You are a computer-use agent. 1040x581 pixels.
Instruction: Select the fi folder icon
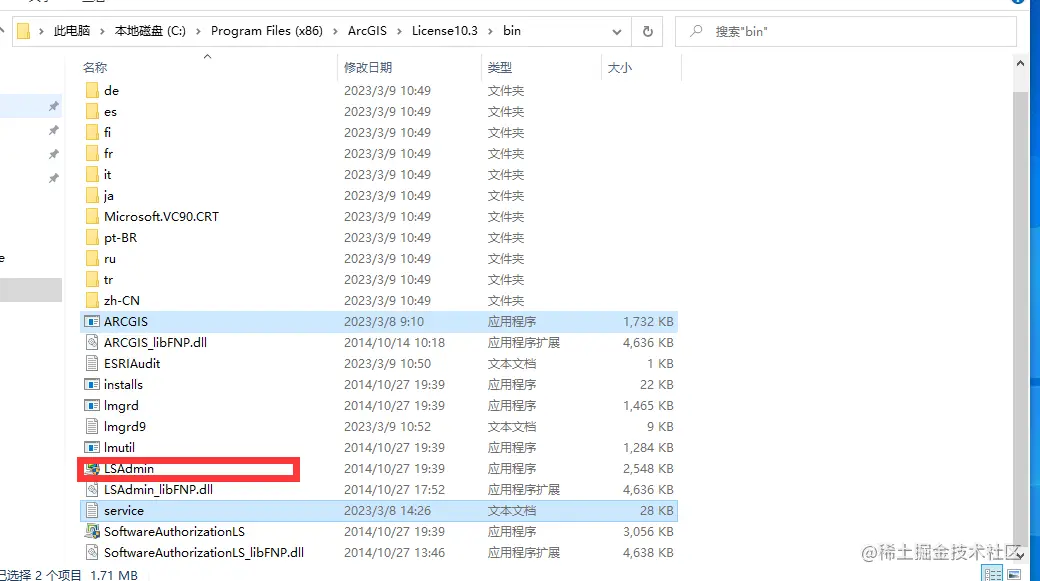click(92, 133)
